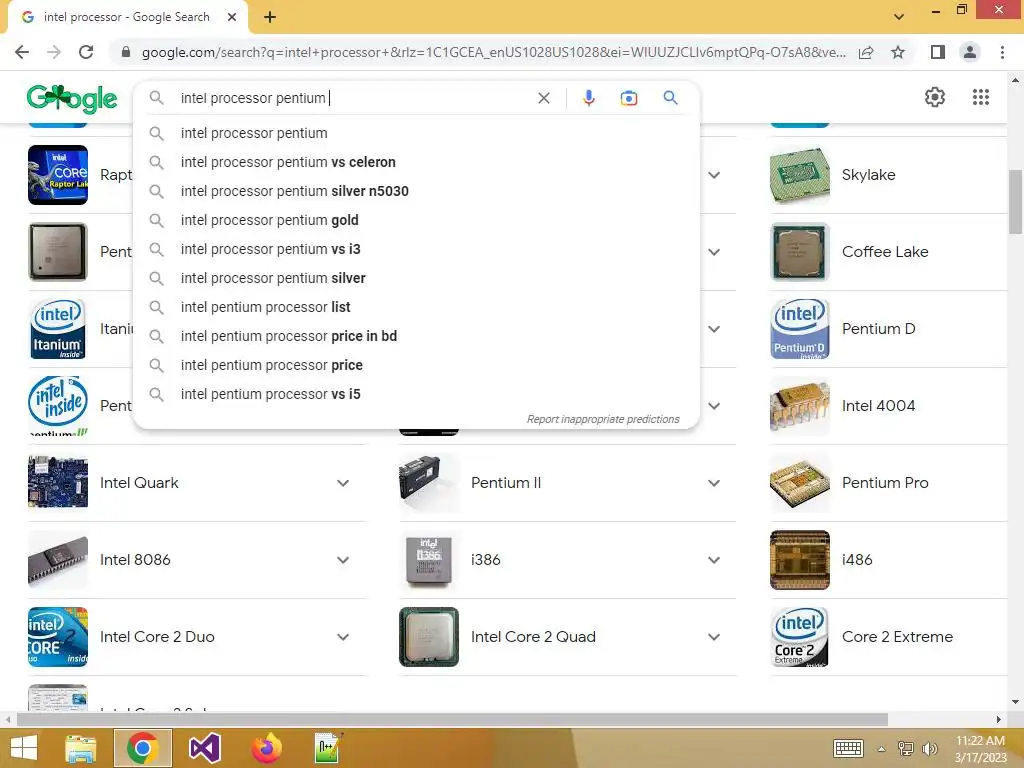Share this page from address bar

[x=866, y=52]
